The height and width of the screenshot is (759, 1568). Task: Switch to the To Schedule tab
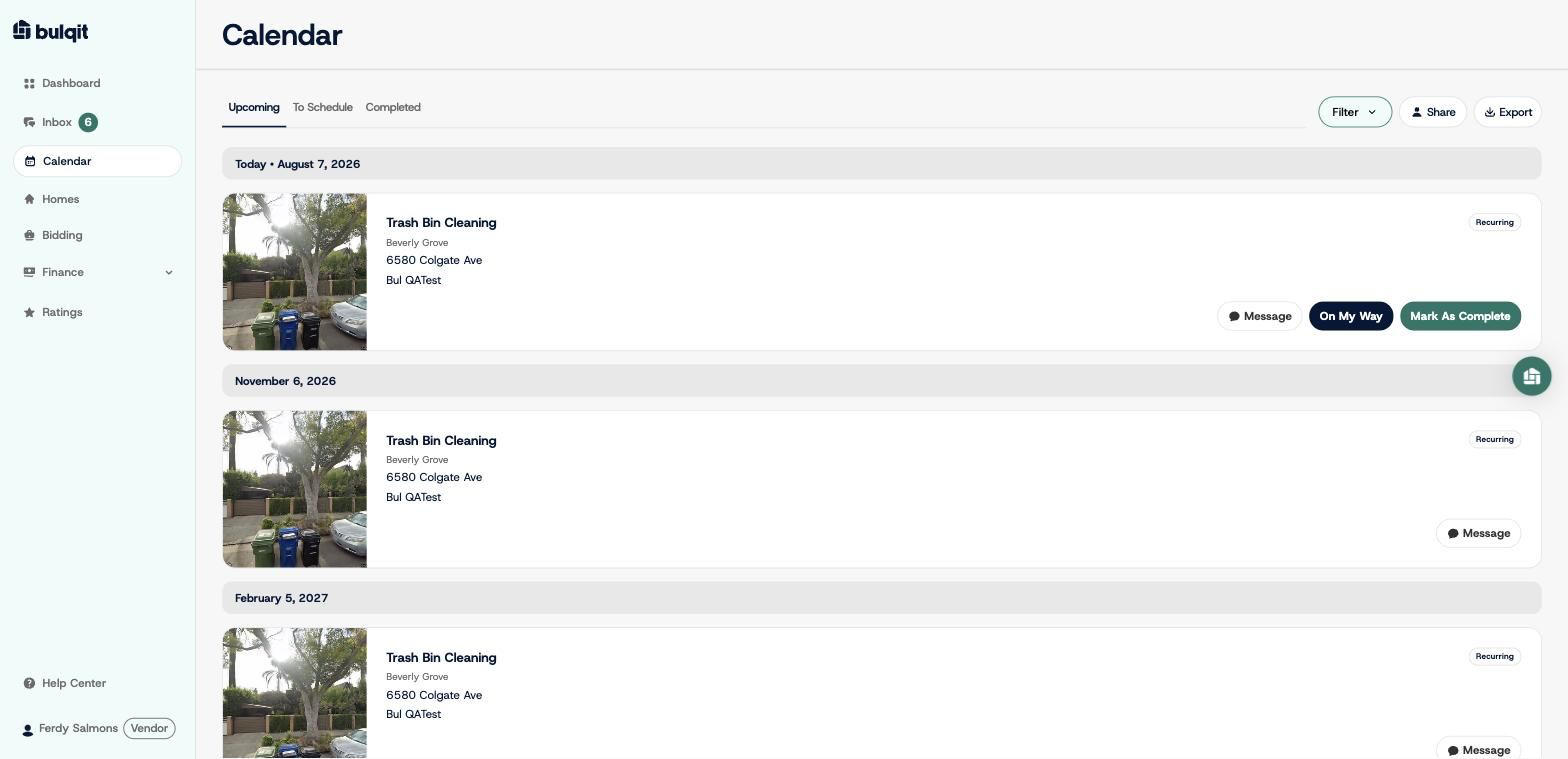click(x=322, y=107)
